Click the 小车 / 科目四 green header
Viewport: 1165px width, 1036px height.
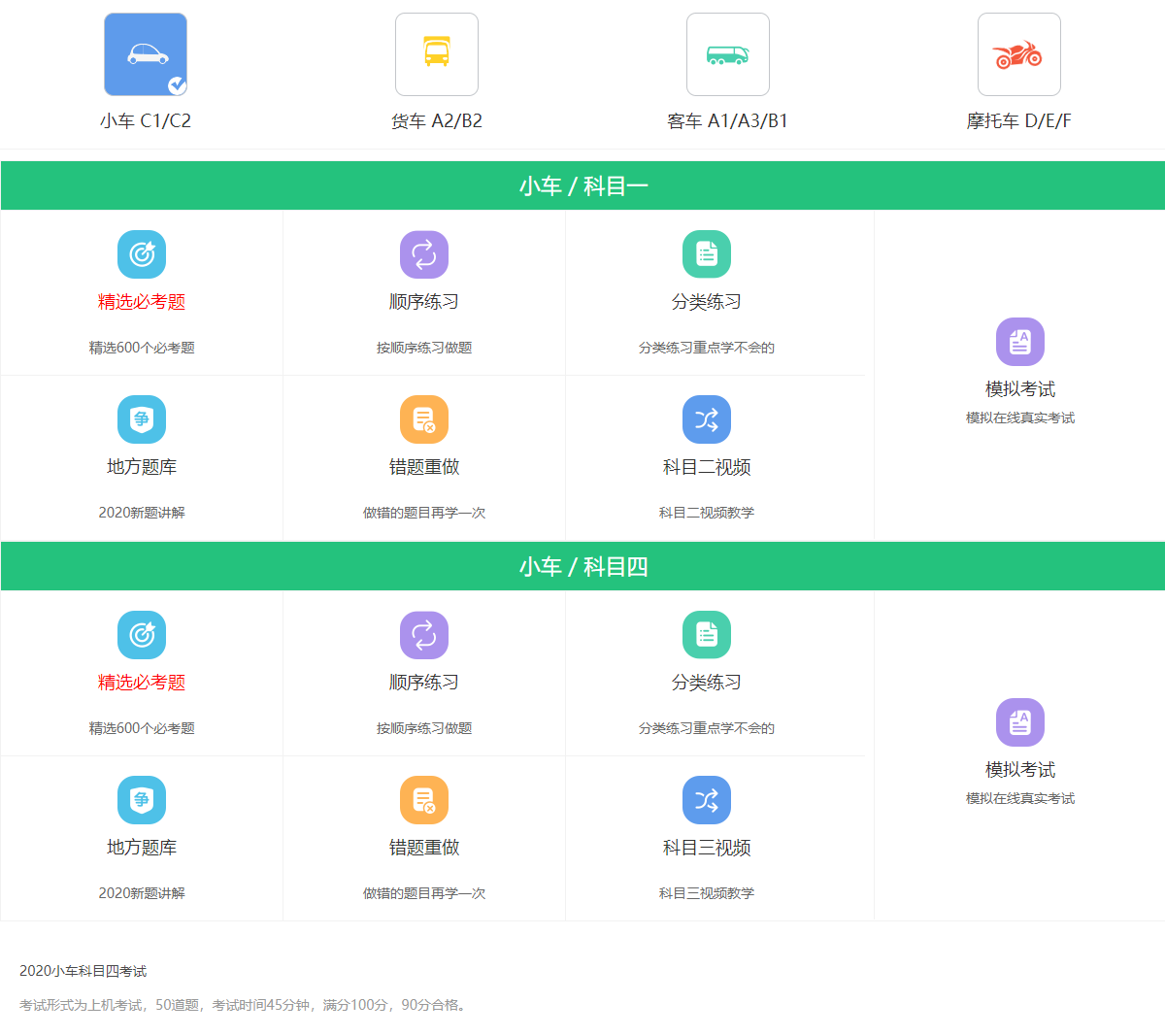click(582, 566)
